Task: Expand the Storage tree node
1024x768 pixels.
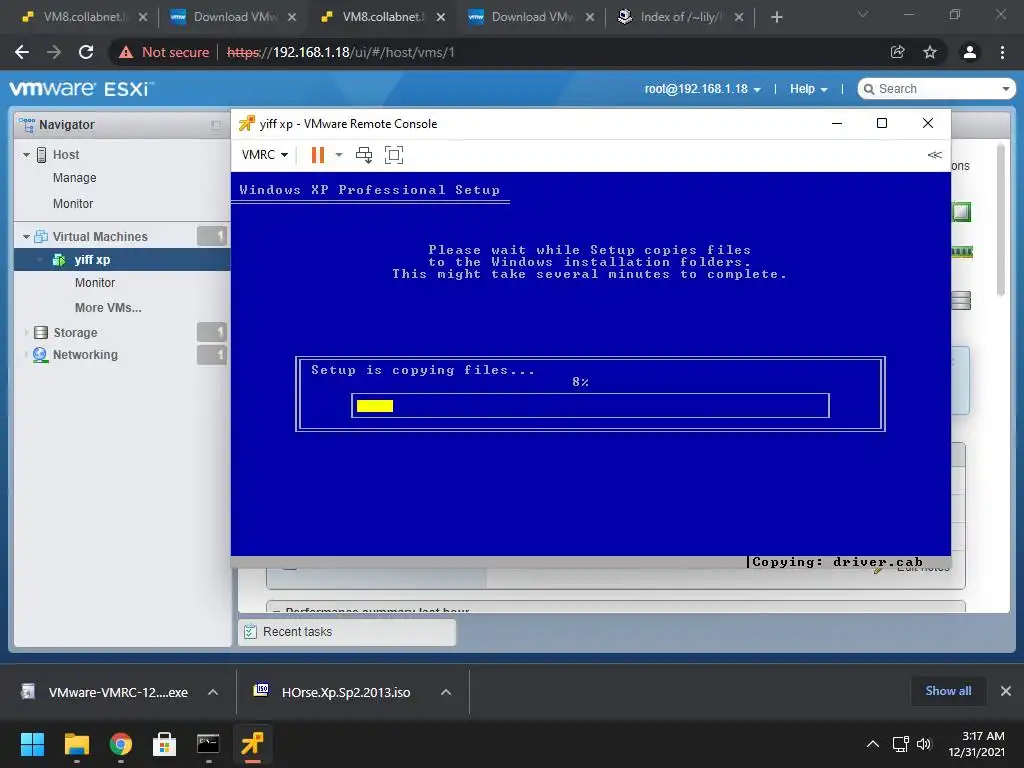Action: 26,332
